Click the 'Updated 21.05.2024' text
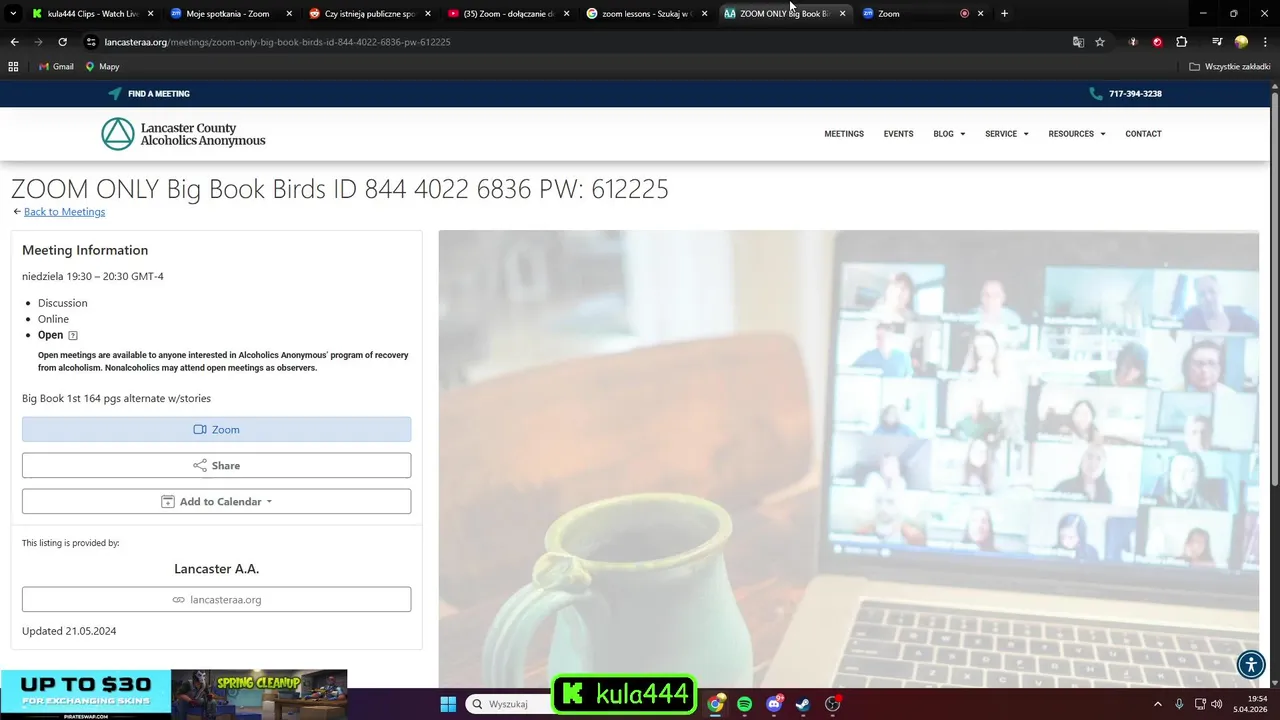This screenshot has height=720, width=1280. click(69, 631)
